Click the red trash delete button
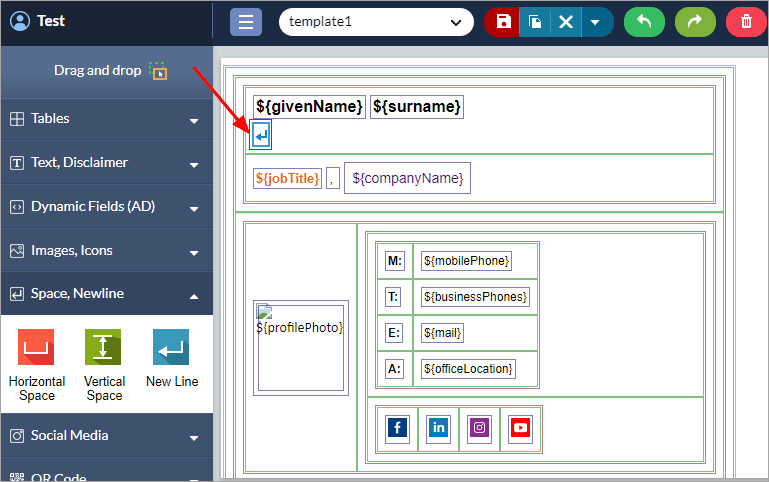This screenshot has width=769, height=482. [x=746, y=22]
